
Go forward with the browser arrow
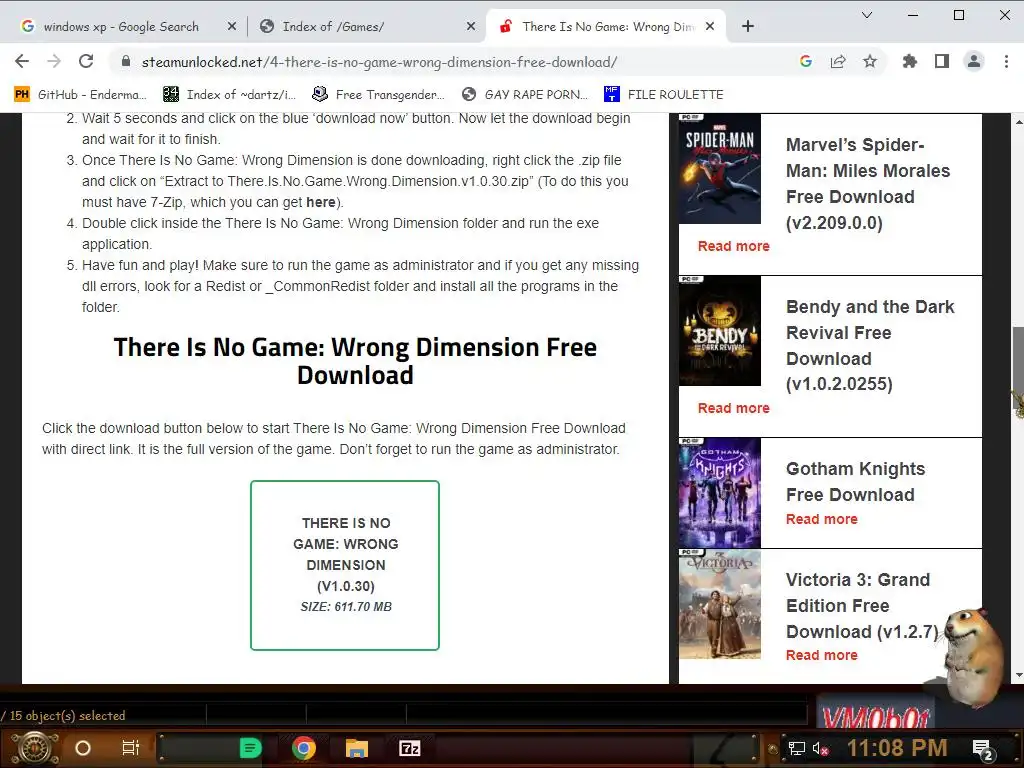[x=54, y=61]
